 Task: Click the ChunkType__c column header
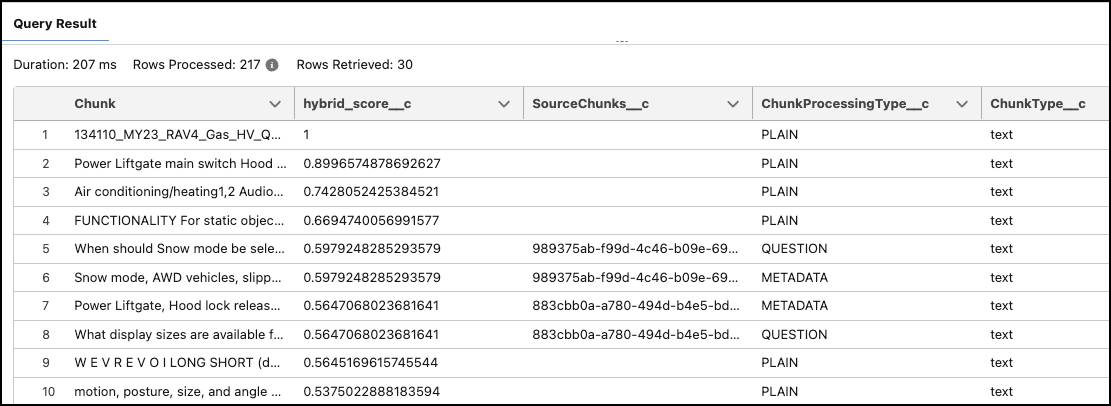(x=1038, y=104)
